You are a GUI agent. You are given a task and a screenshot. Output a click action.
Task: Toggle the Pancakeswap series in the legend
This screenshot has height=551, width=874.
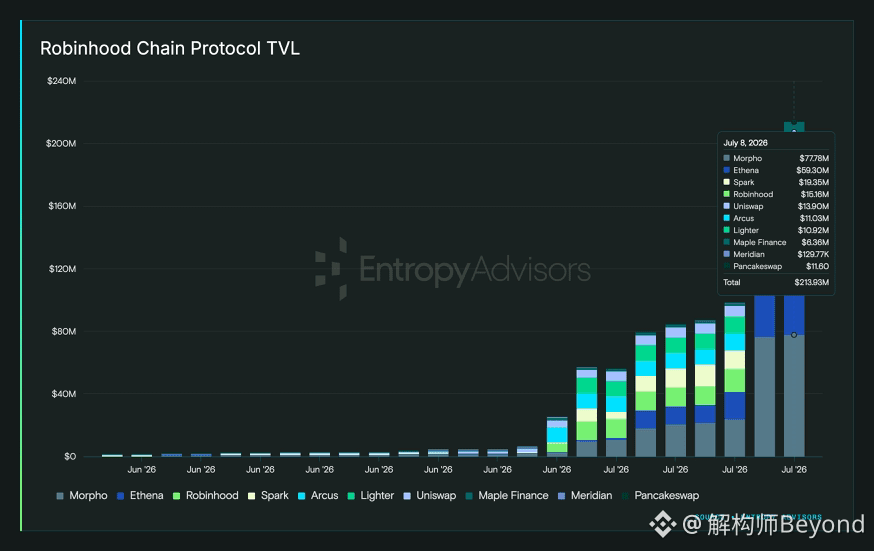pyautogui.click(x=661, y=495)
